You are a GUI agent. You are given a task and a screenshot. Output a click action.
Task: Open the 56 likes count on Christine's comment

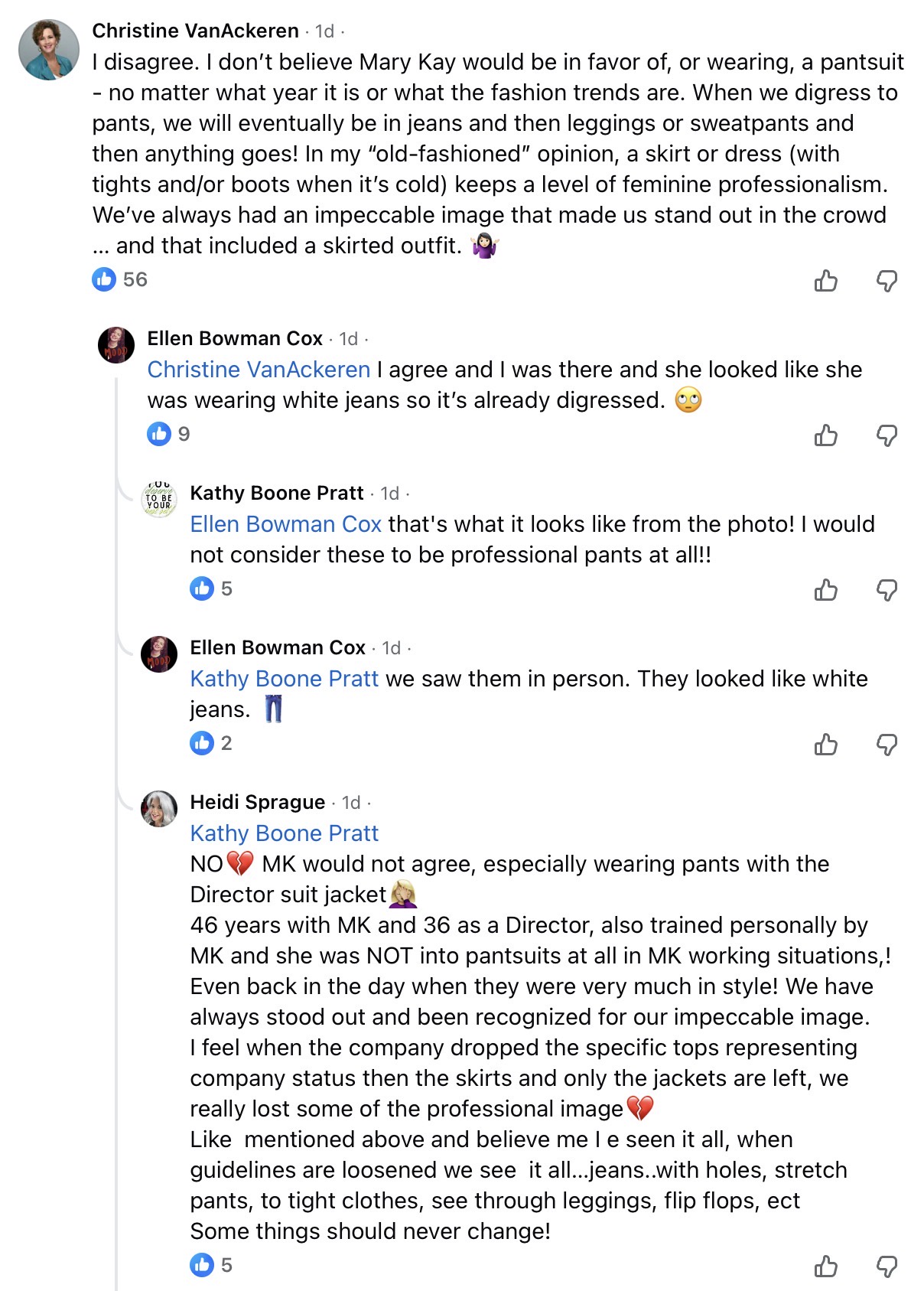pos(120,279)
